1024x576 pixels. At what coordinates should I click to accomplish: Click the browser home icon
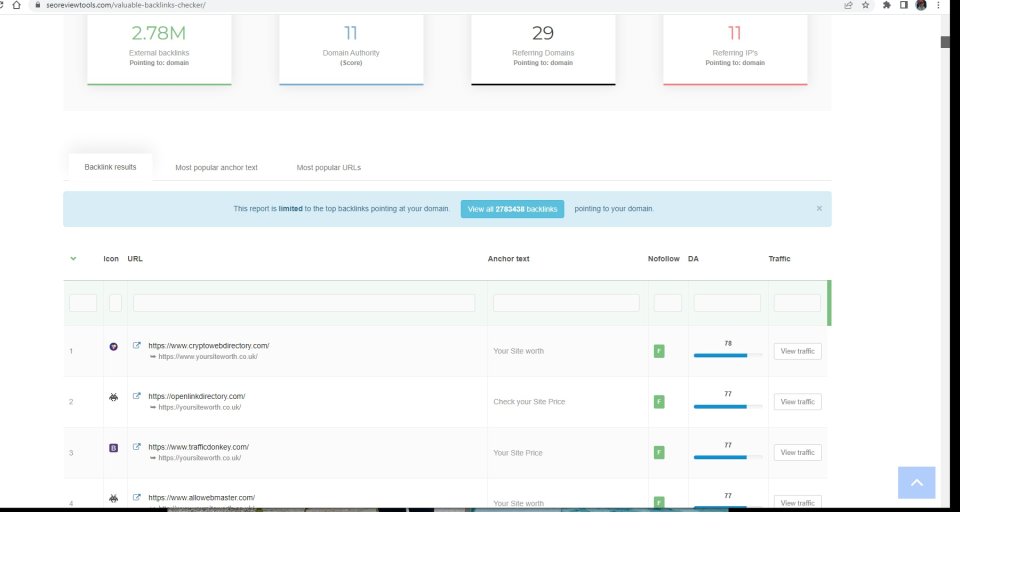[16, 5]
